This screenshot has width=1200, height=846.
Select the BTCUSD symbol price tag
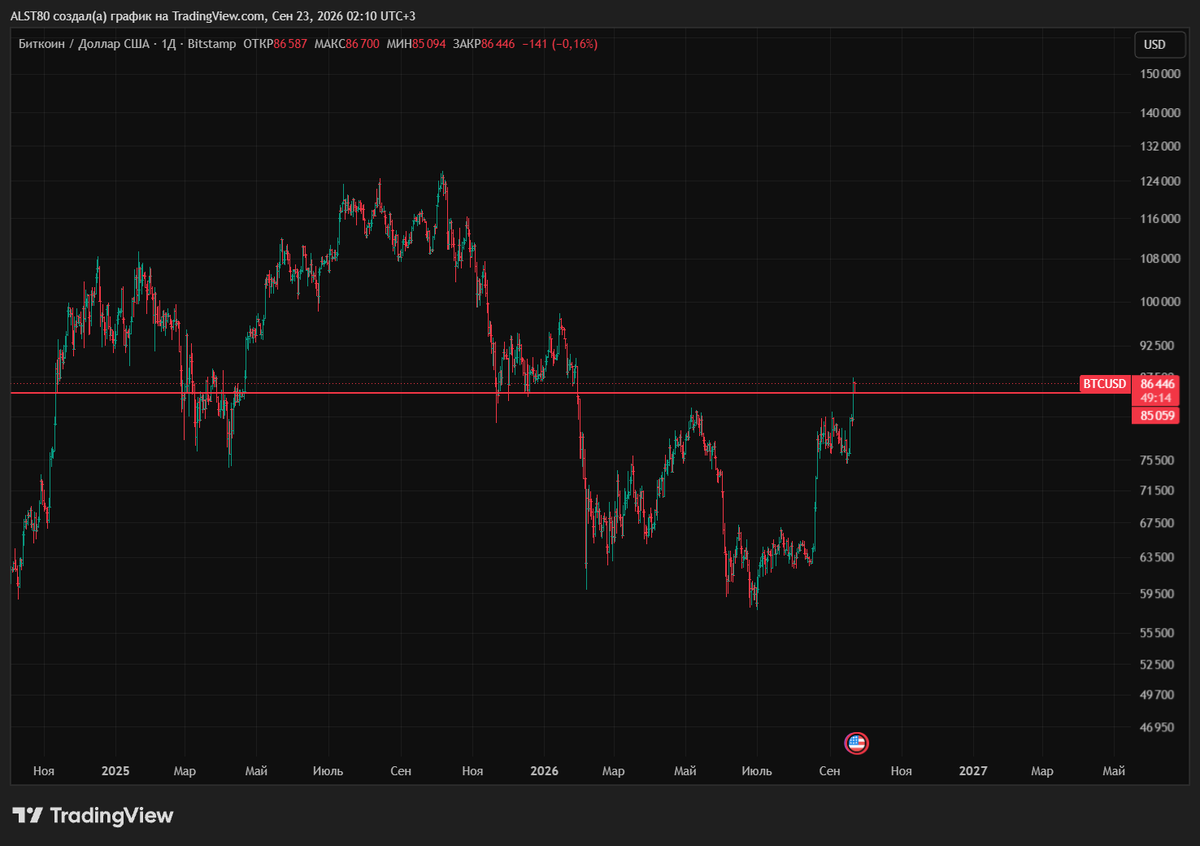tap(1104, 384)
